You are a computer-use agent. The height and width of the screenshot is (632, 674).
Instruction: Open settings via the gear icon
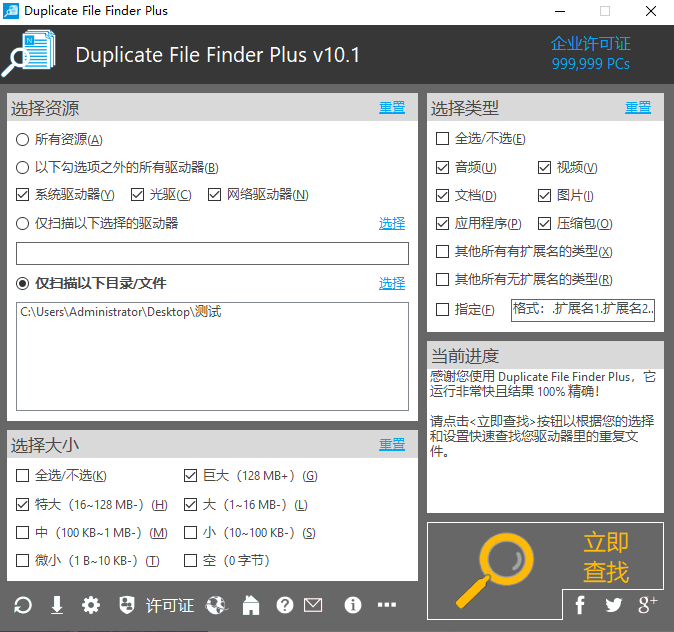(91, 605)
